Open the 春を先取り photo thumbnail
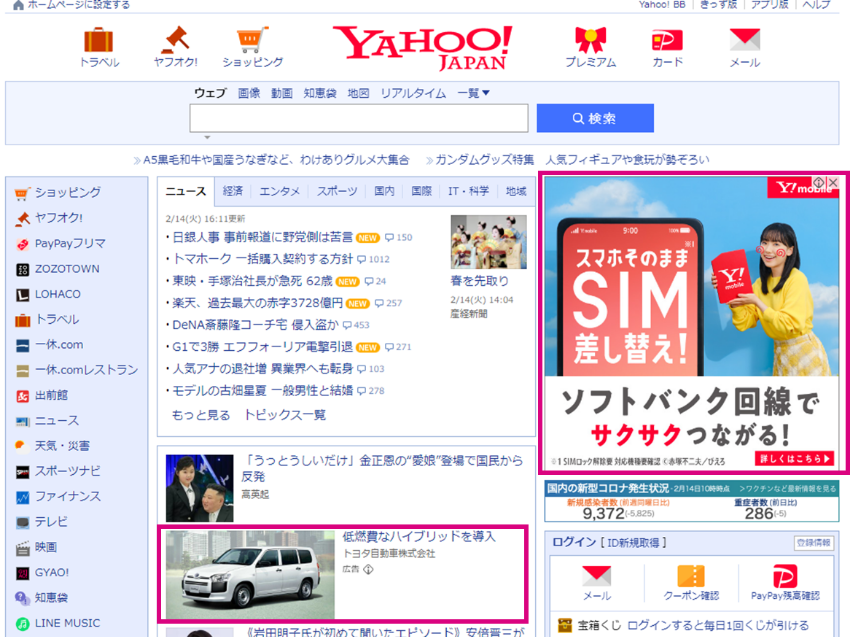 488,242
